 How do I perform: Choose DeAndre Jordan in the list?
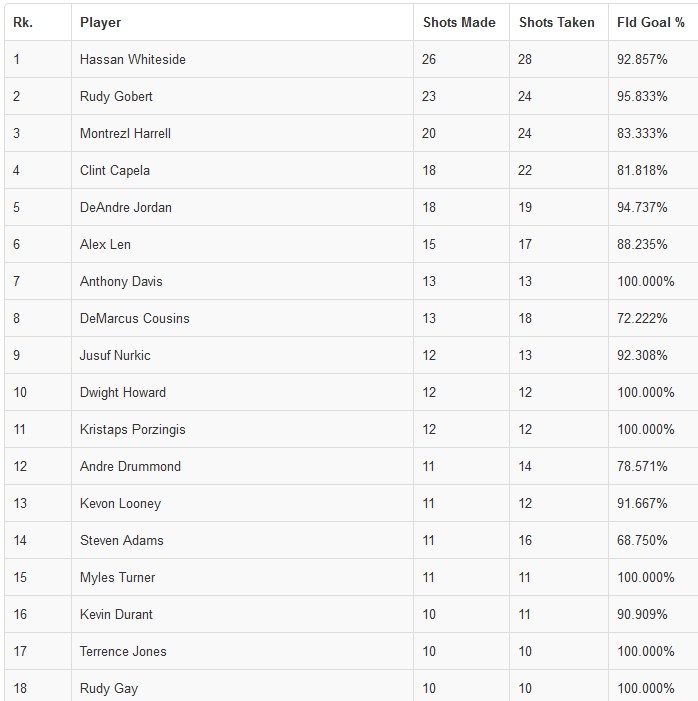coord(126,207)
